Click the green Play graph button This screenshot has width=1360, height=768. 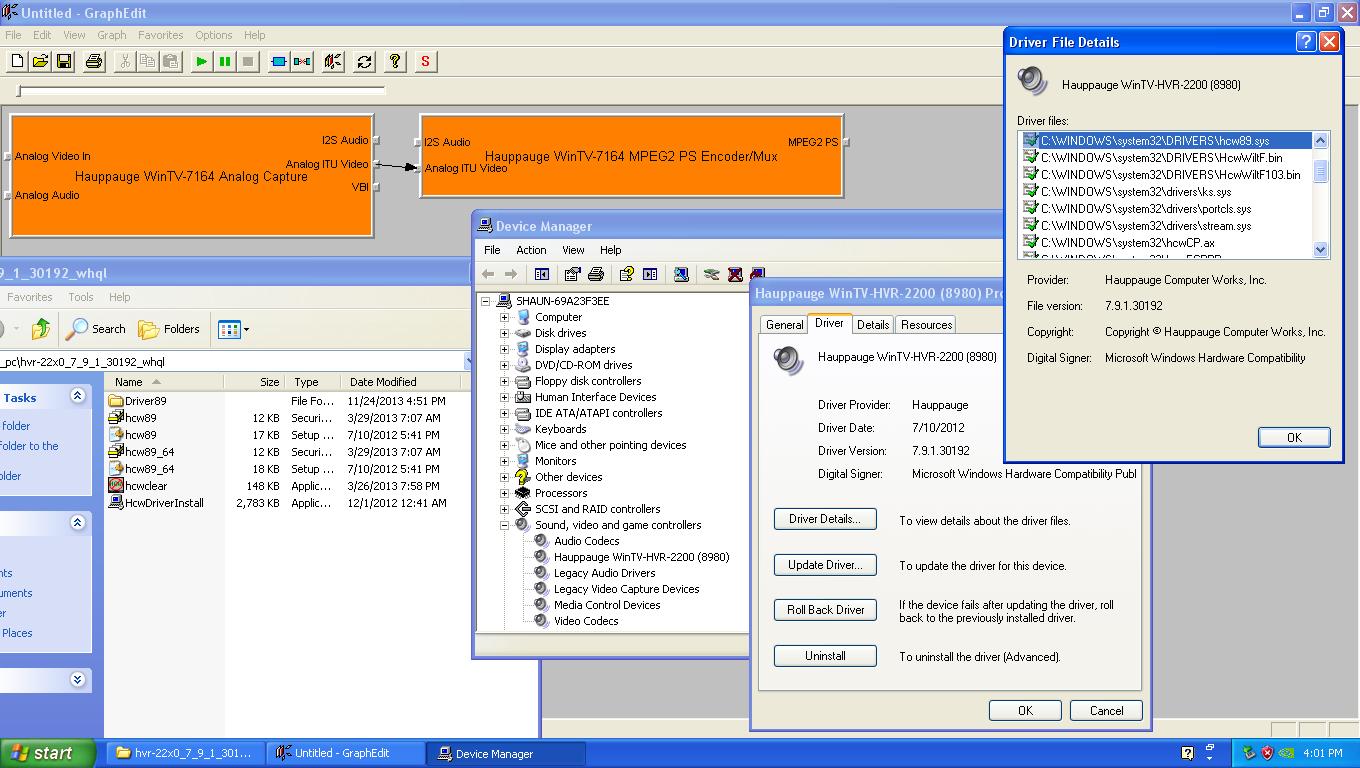click(201, 62)
